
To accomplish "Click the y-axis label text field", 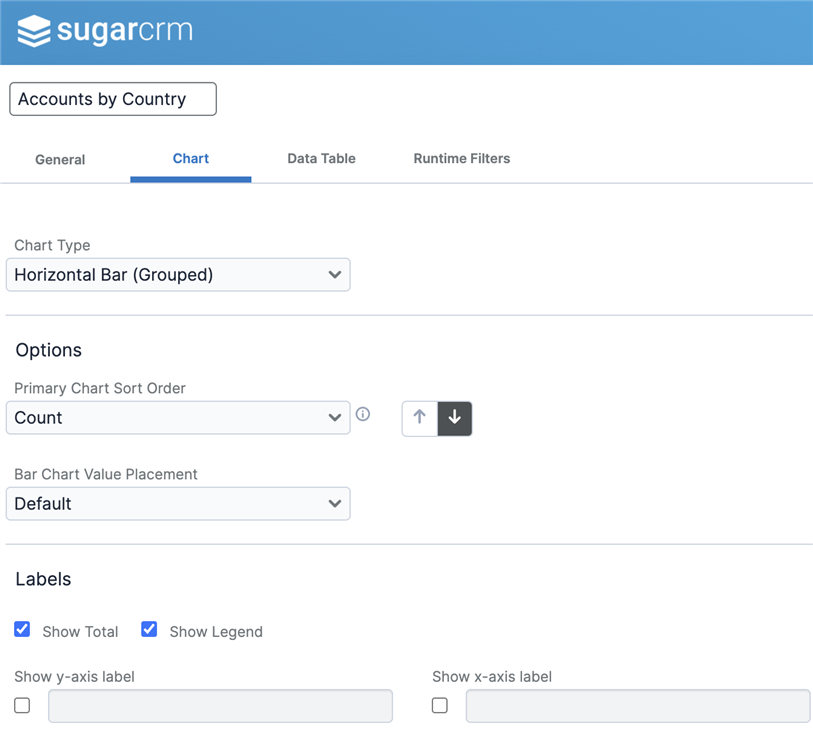I will (220, 706).
